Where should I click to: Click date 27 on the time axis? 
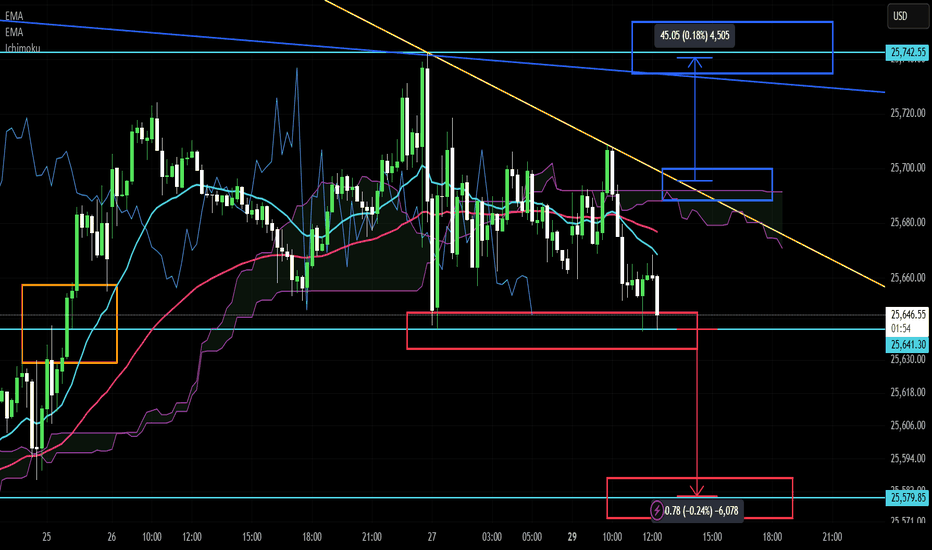430,537
